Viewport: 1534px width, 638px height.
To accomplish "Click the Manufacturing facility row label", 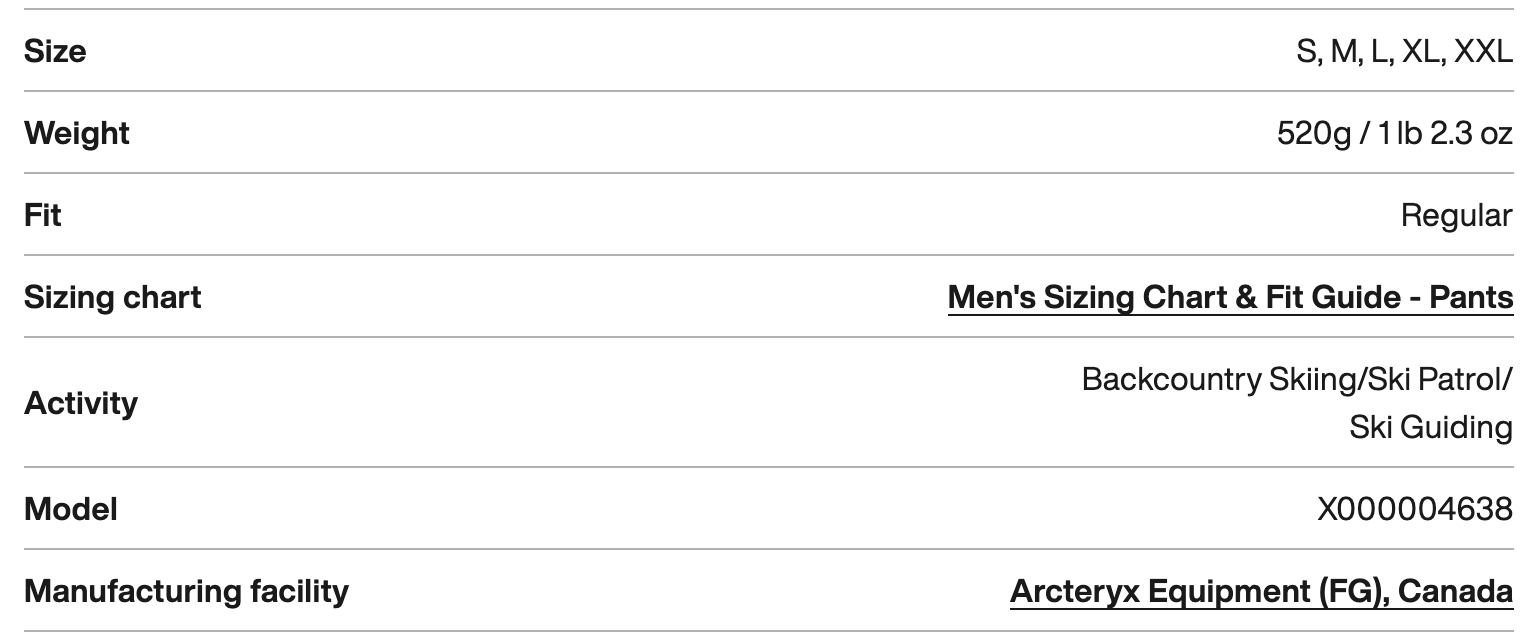I will point(186,591).
